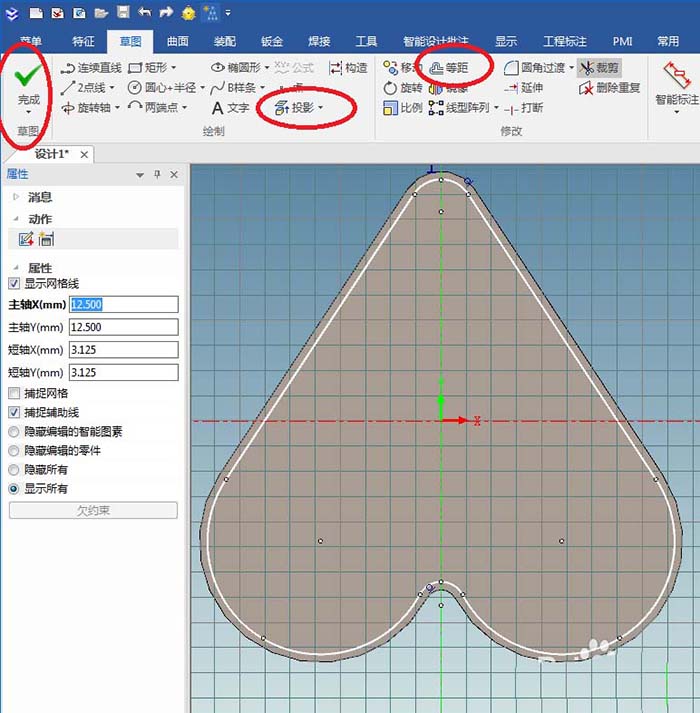The image size is (700, 713).
Task: Switch to the 装配 ribbon tab
Action: 225,42
